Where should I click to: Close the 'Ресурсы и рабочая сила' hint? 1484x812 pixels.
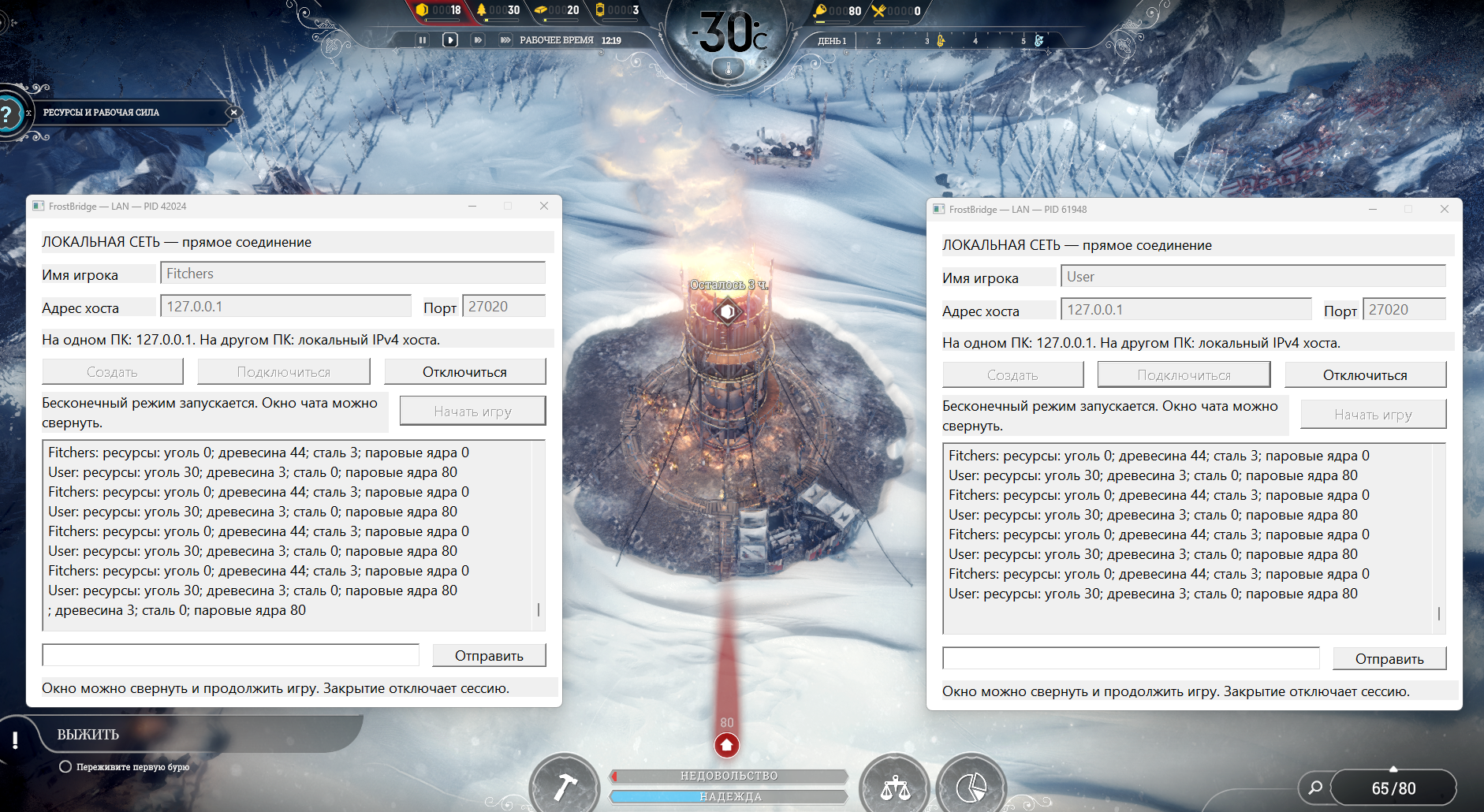[233, 113]
